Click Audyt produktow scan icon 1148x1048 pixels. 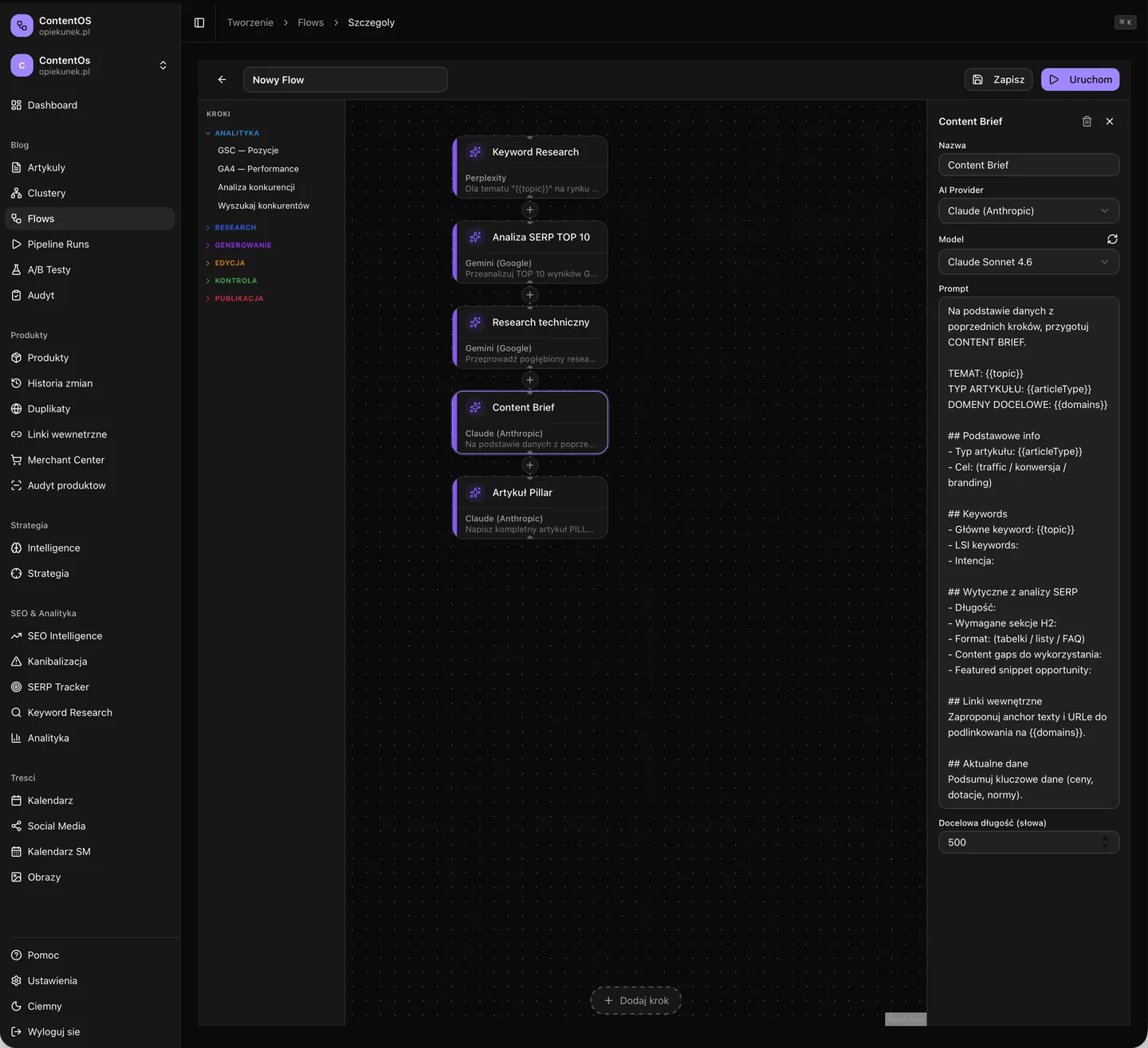(x=16, y=485)
